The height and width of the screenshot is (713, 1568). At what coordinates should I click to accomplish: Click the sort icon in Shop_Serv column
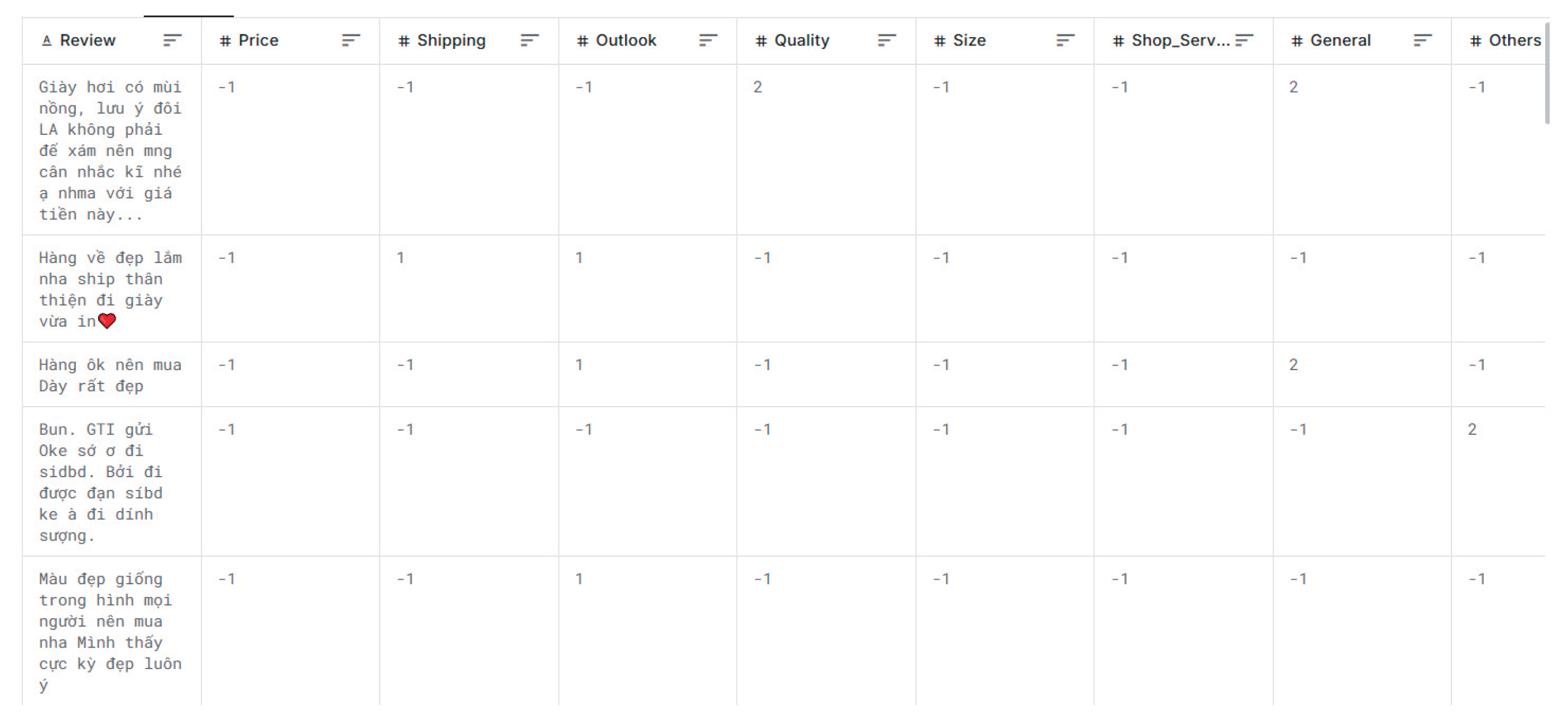tap(1244, 40)
